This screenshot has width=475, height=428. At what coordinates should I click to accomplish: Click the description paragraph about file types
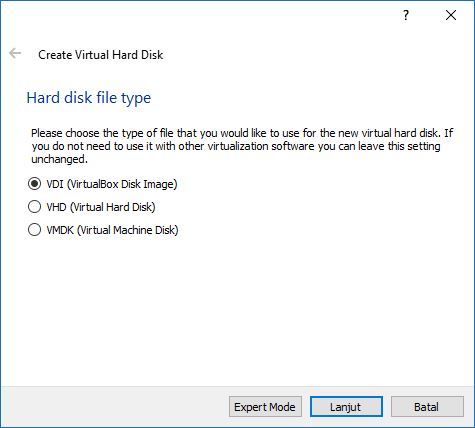242,146
